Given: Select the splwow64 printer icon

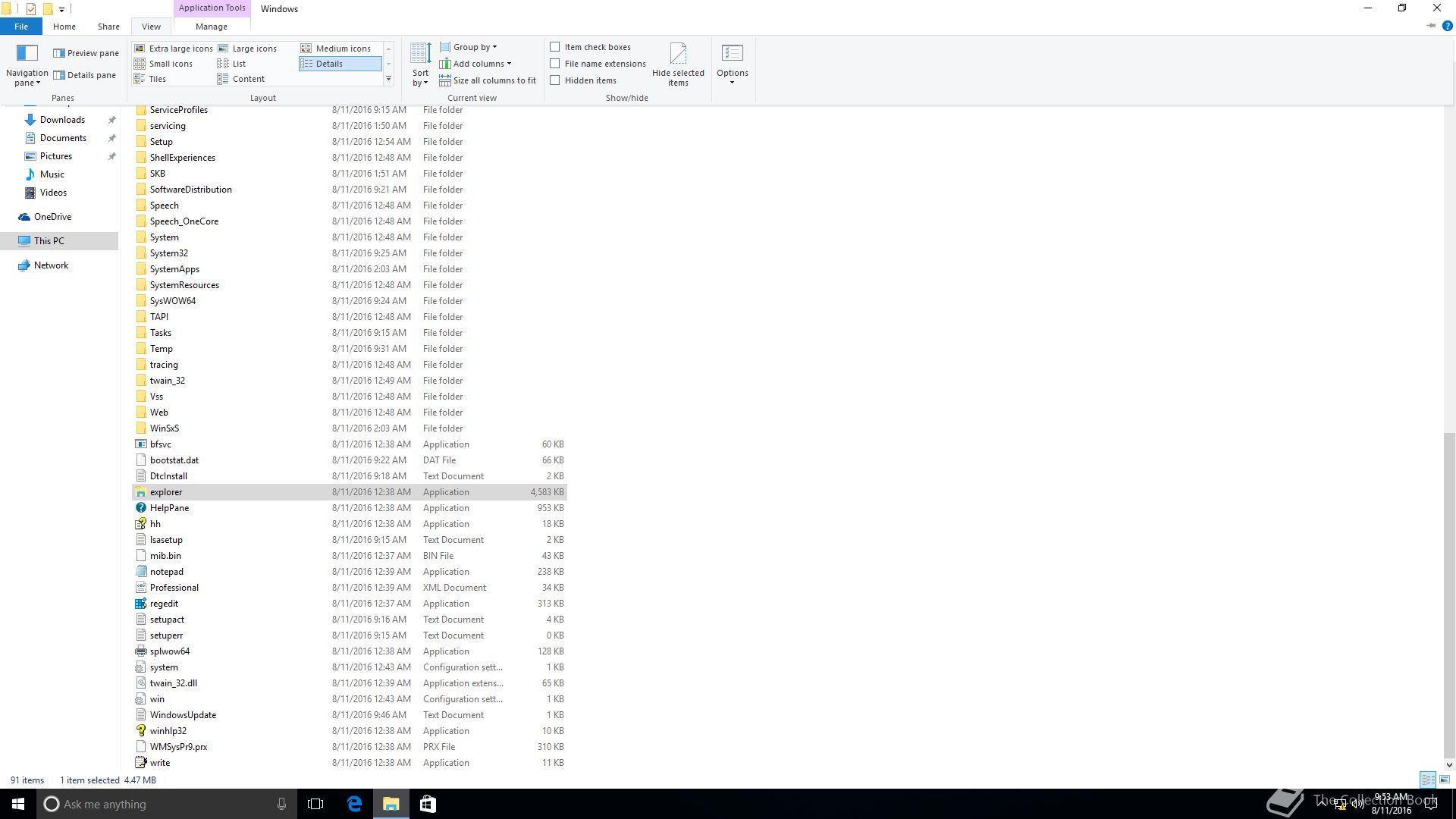Looking at the screenshot, I should (x=140, y=651).
